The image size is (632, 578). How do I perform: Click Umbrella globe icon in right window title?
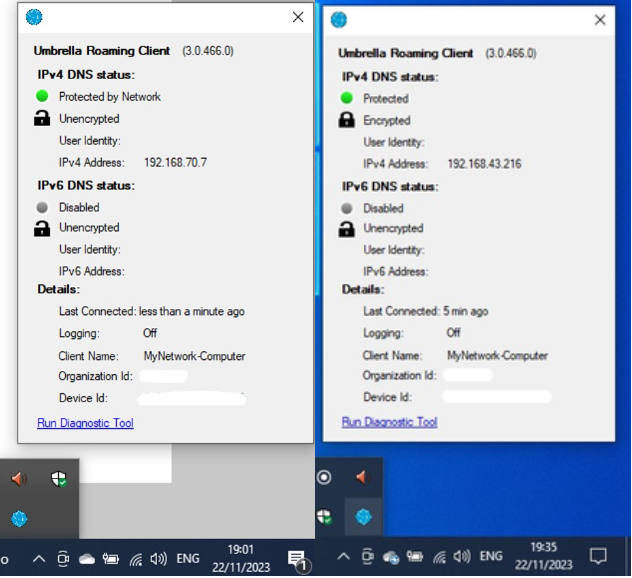[339, 20]
